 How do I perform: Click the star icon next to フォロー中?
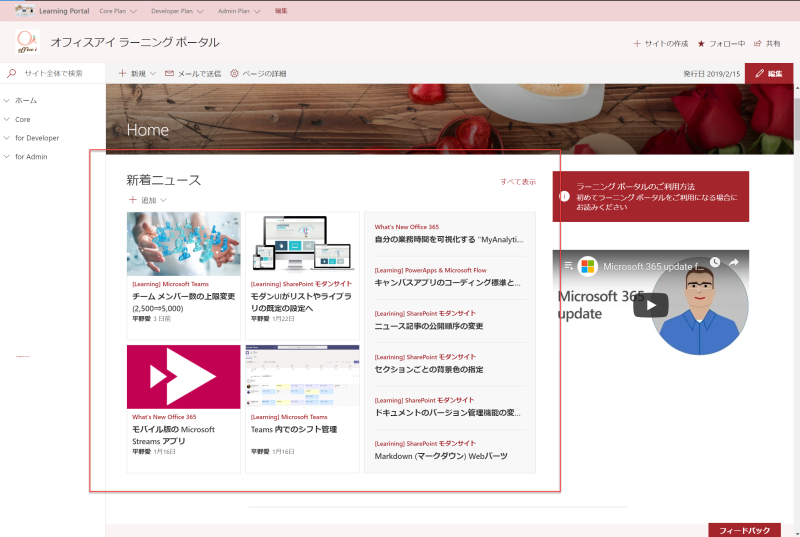[x=701, y=43]
